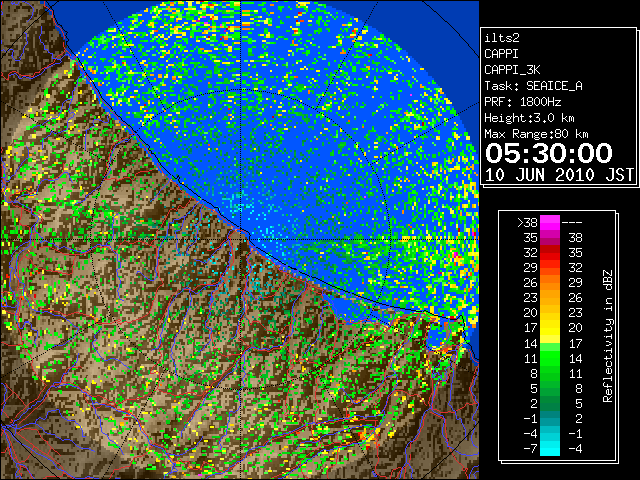Click the red 32 dBZ legend swatch
This screenshot has width=640, height=480.
[x=550, y=253]
